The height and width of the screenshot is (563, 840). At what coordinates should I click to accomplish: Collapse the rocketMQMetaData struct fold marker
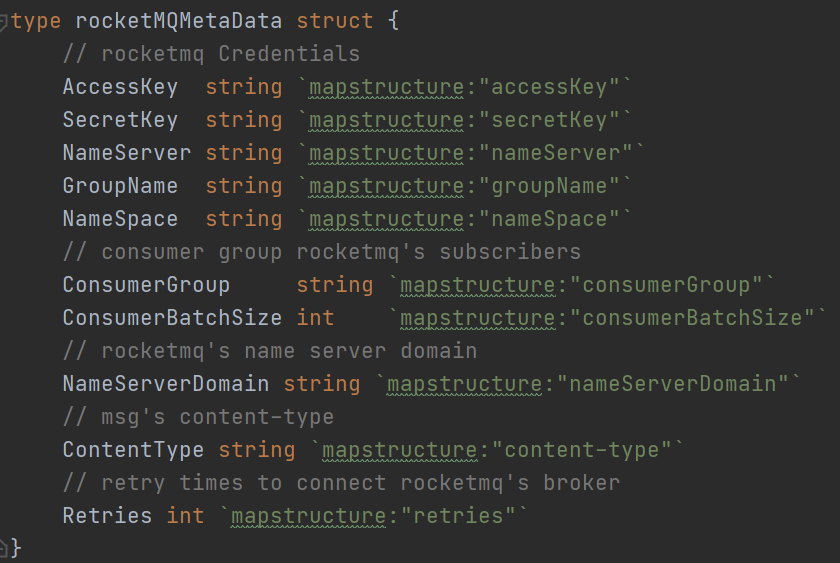[5, 22]
